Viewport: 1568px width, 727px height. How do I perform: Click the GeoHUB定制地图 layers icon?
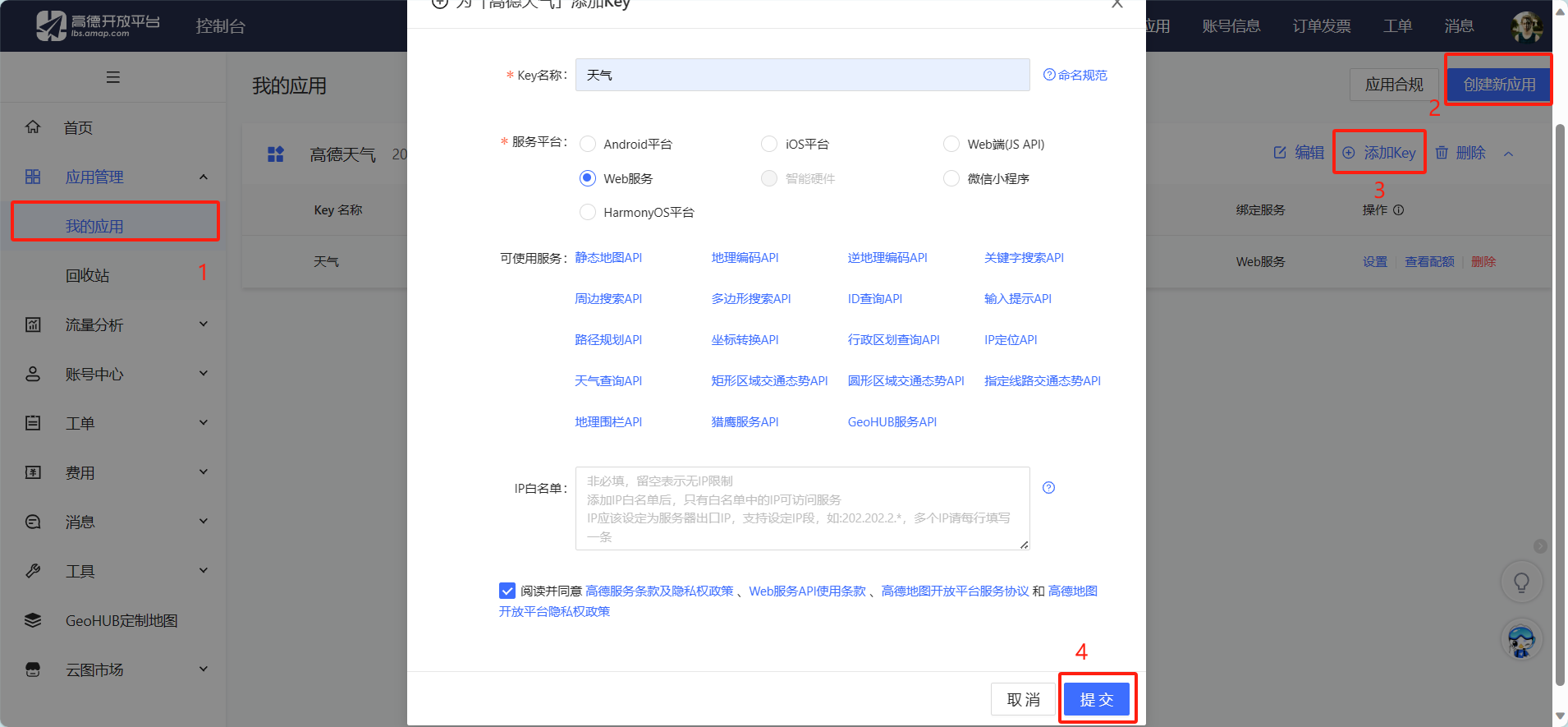pyautogui.click(x=33, y=620)
